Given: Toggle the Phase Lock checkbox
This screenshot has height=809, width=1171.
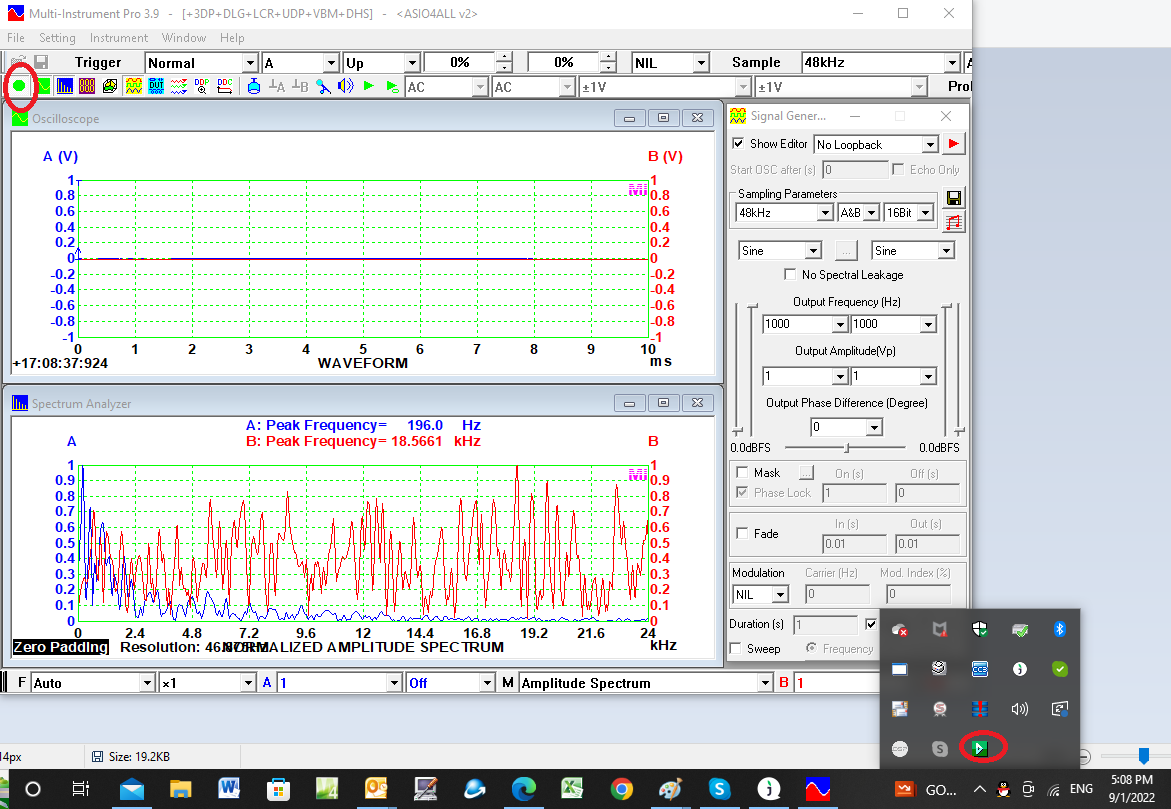Looking at the screenshot, I should 742,492.
